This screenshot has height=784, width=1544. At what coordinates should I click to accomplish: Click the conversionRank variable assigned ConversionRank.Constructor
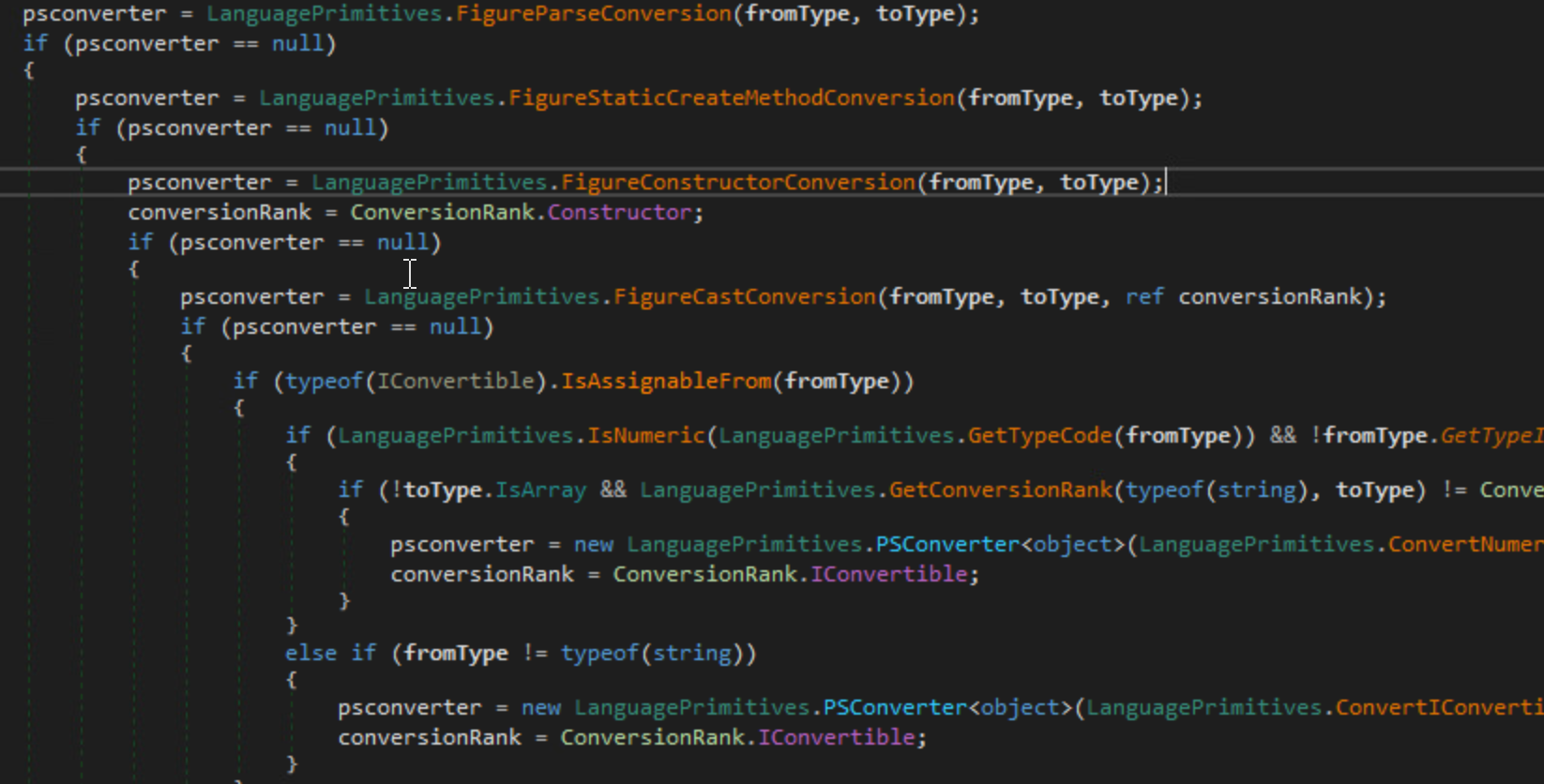[219, 213]
